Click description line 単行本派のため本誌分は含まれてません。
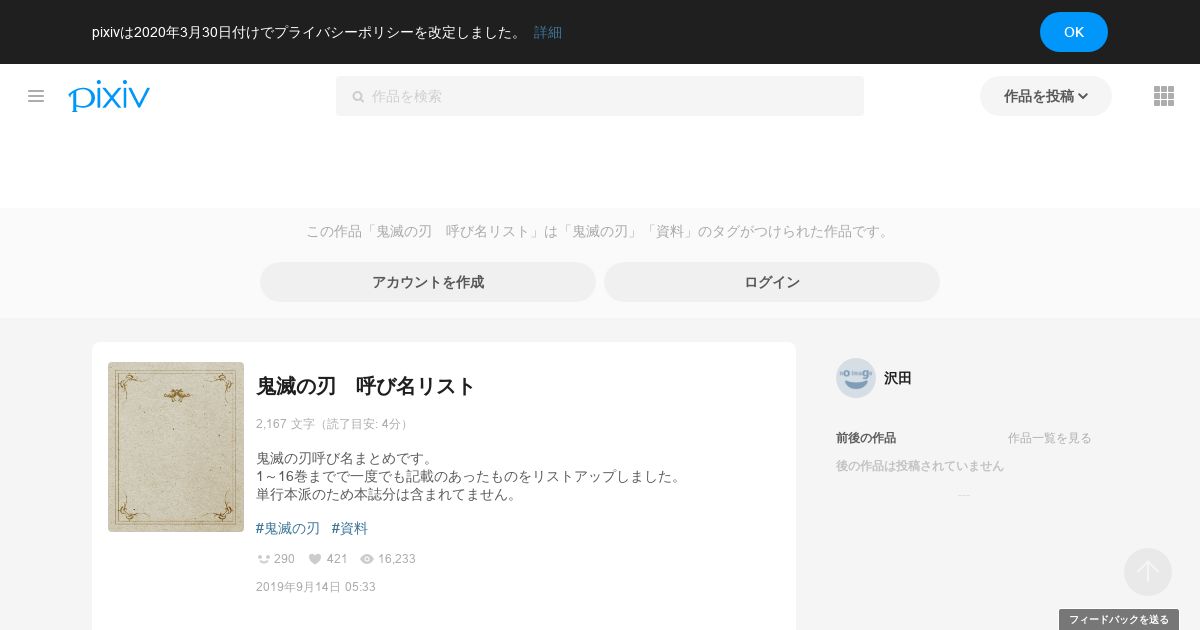Image resolution: width=1200 pixels, height=630 pixels. click(388, 494)
